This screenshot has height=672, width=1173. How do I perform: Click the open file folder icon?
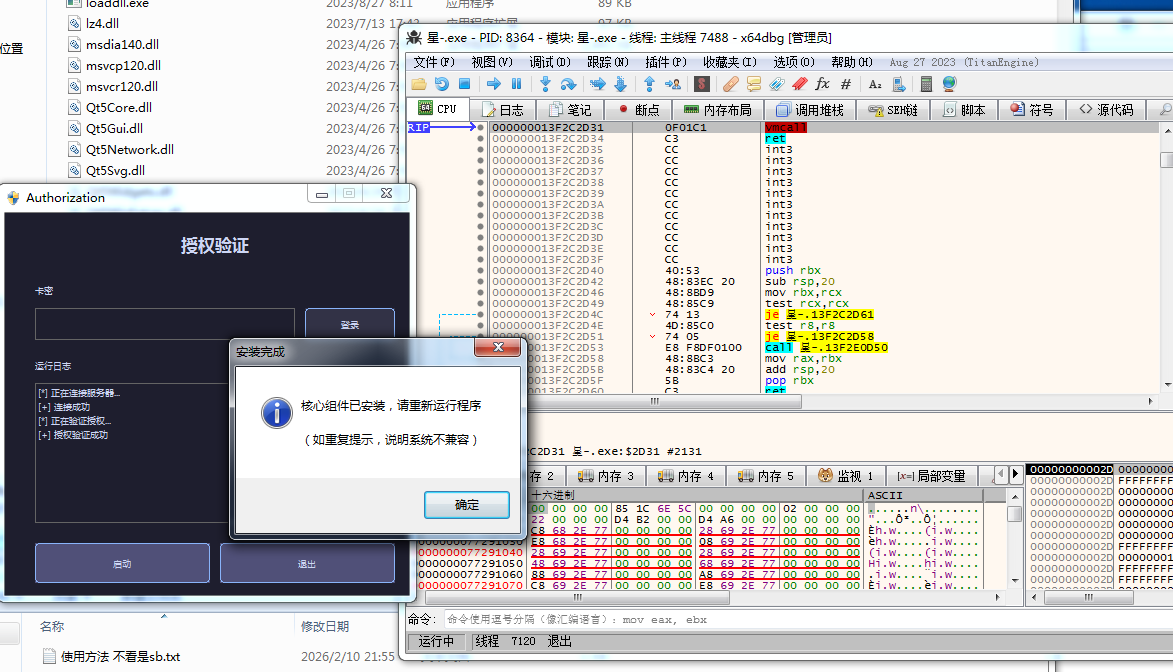419,84
